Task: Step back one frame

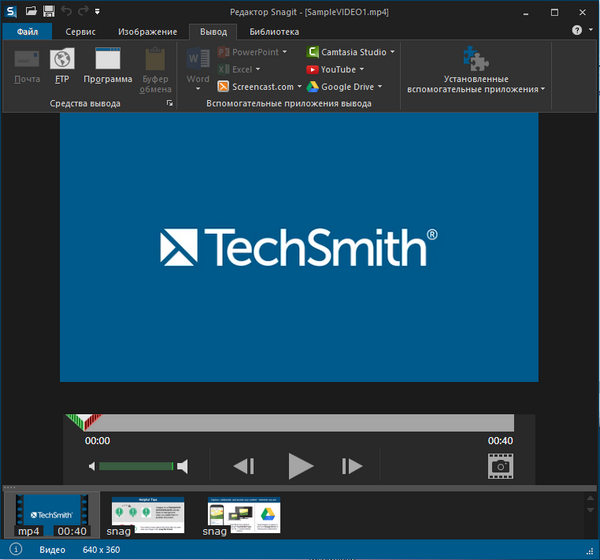Action: tap(244, 466)
